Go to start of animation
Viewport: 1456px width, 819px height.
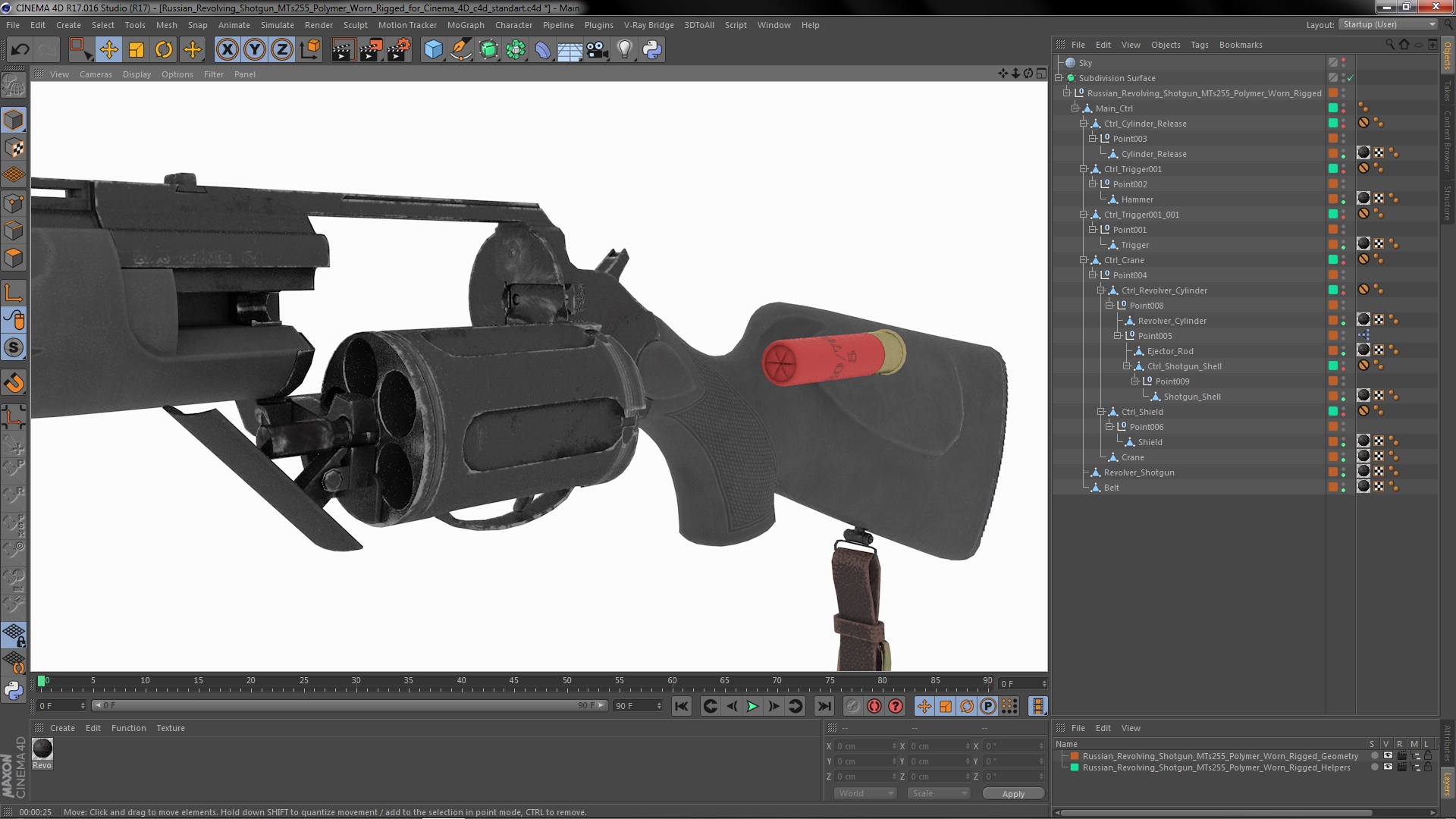click(x=682, y=706)
